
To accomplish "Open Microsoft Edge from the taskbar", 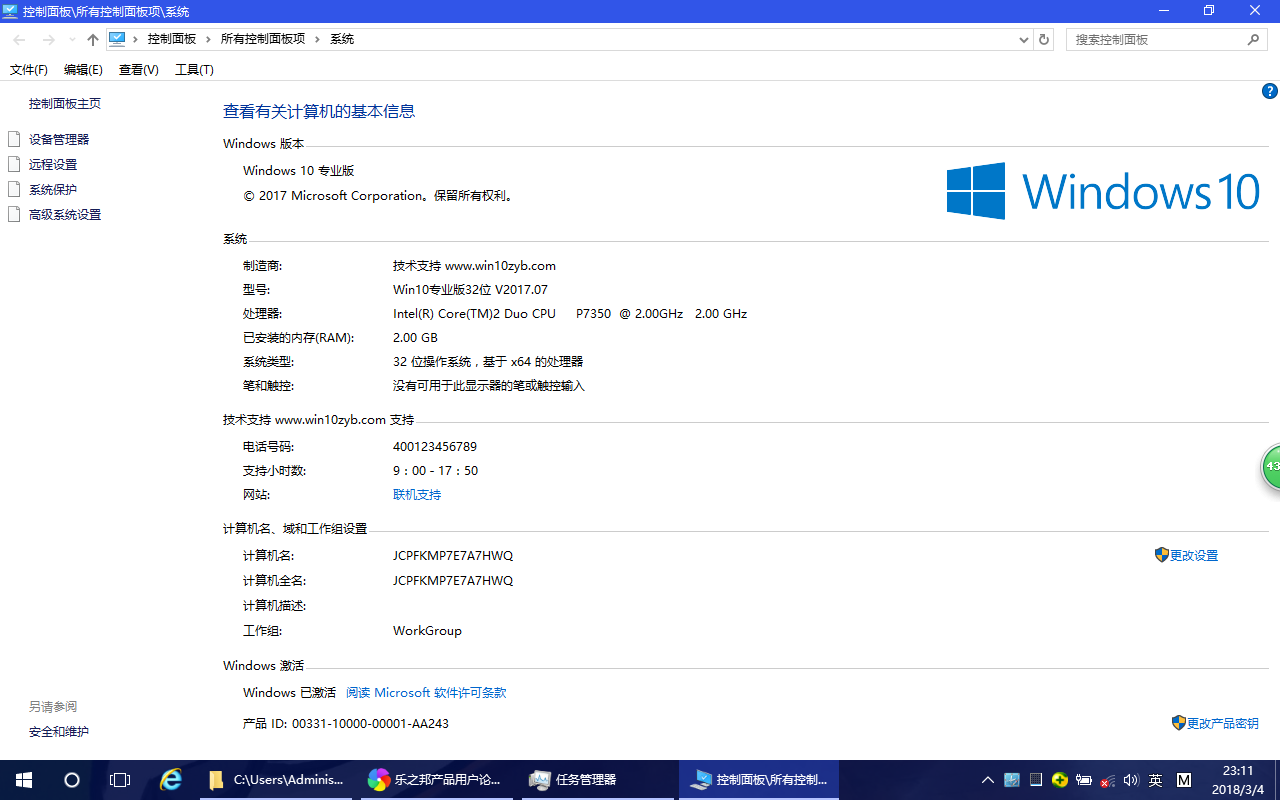I will click(x=170, y=779).
